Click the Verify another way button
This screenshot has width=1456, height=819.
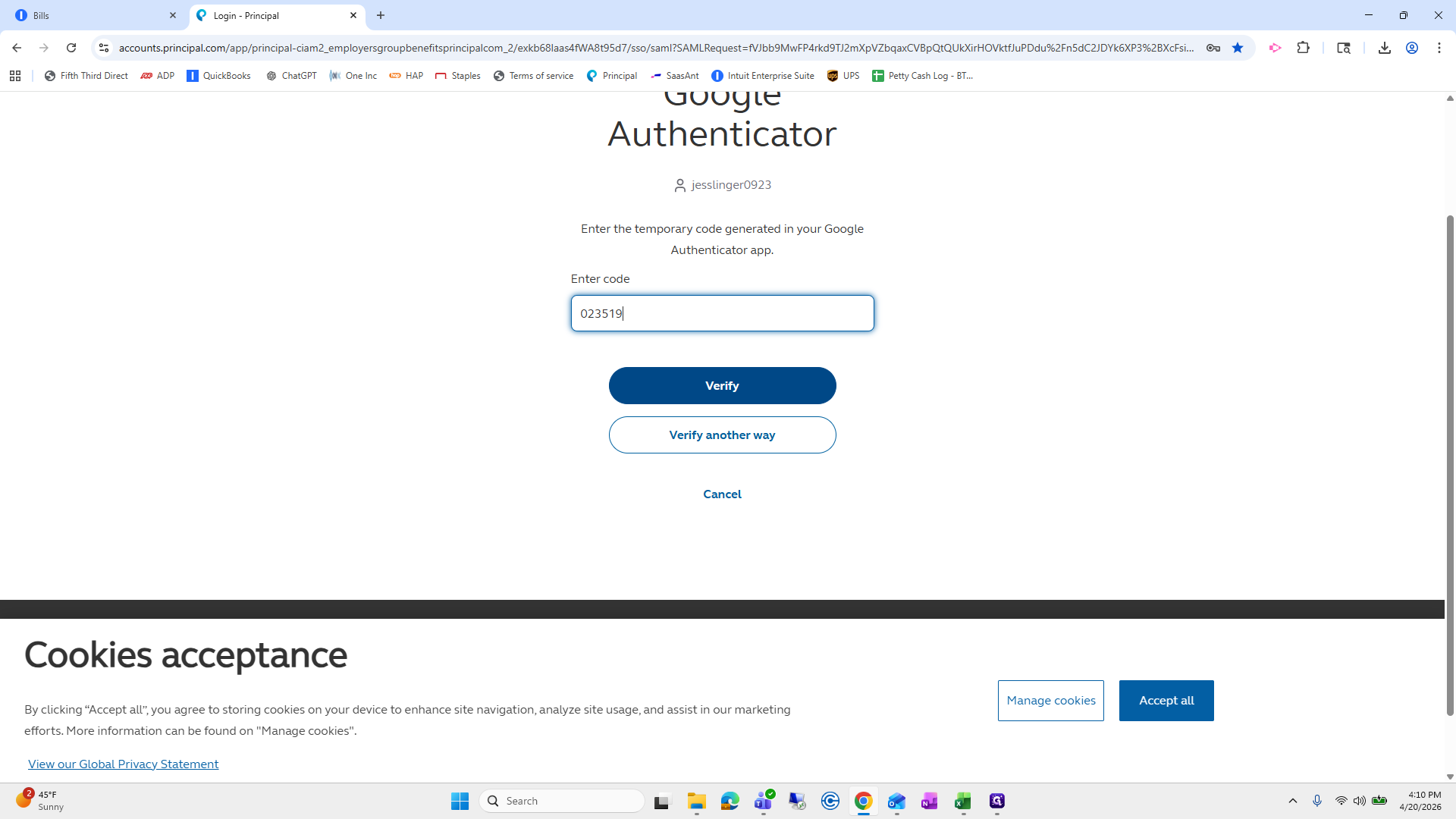(722, 435)
